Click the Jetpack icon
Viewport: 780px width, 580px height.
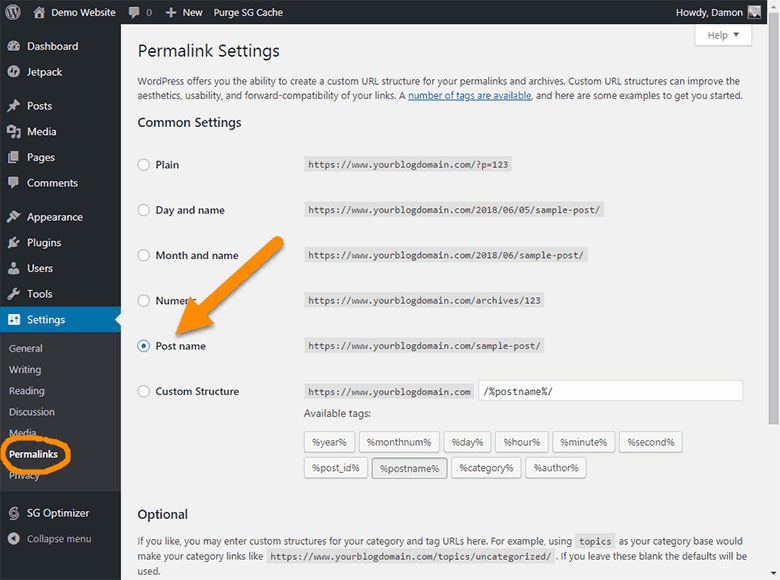click(x=14, y=72)
